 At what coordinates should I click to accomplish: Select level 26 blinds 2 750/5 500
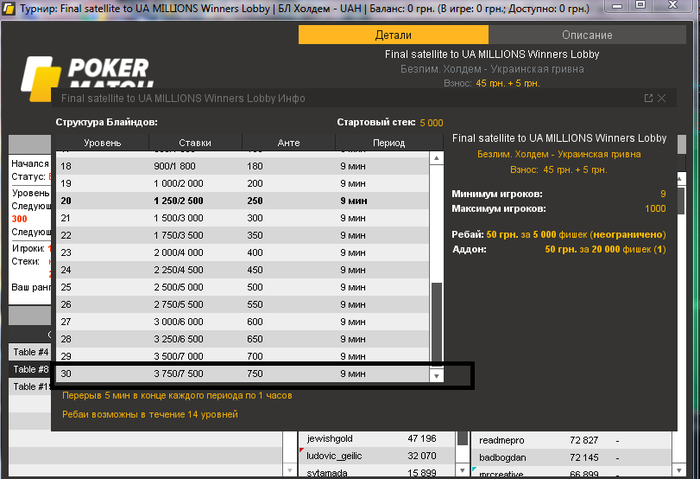(242, 304)
